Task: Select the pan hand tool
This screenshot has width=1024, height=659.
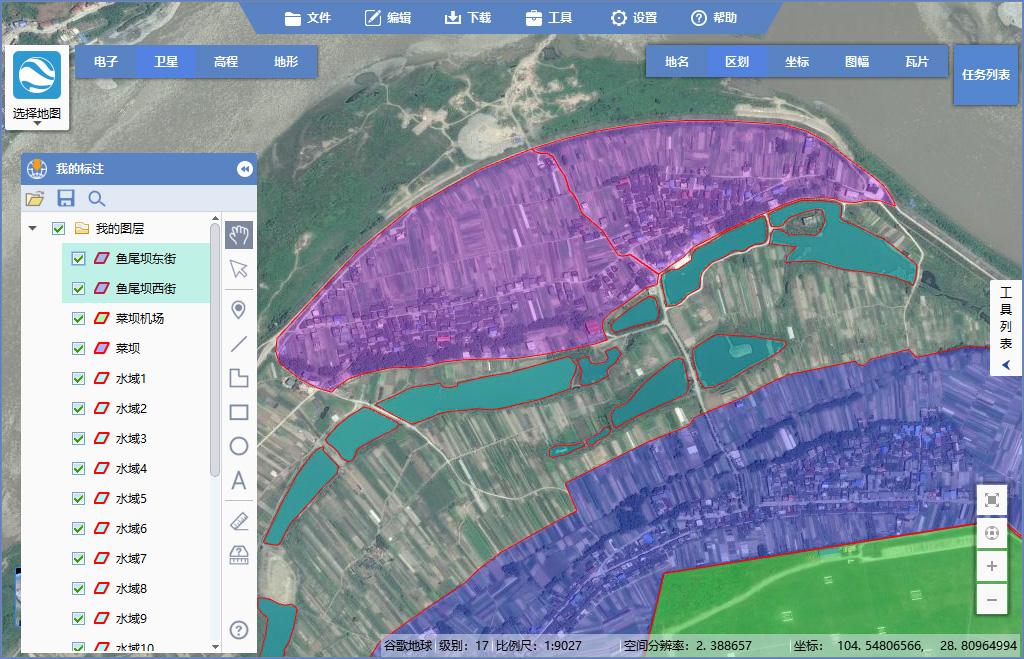Action: click(239, 234)
